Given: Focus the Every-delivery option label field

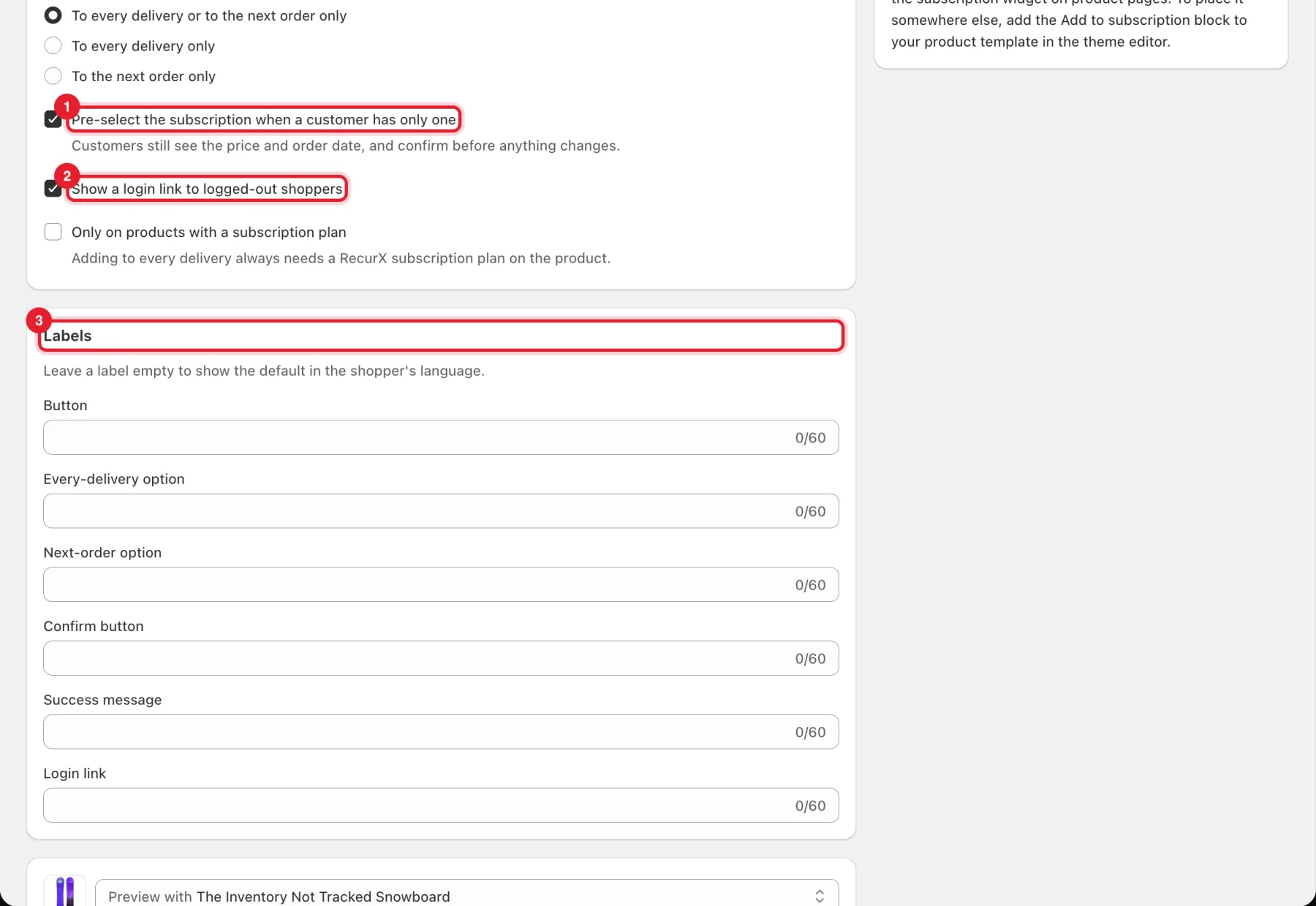Looking at the screenshot, I should point(441,511).
